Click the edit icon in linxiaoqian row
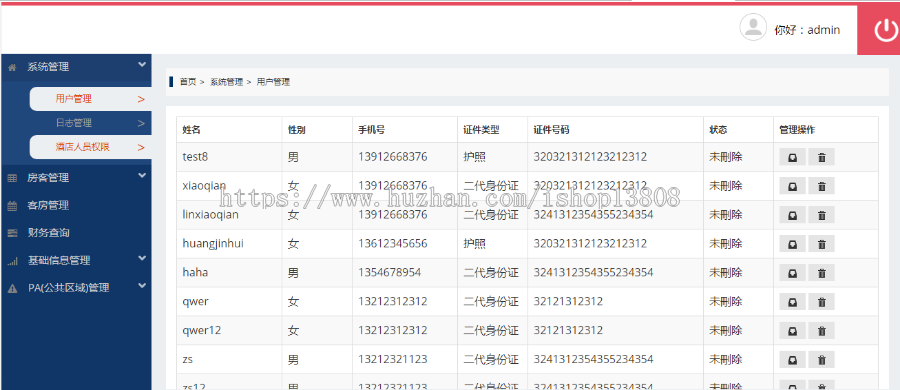 792,215
